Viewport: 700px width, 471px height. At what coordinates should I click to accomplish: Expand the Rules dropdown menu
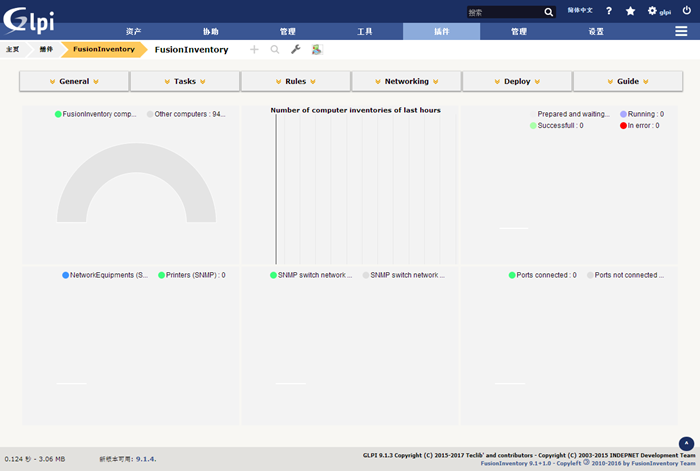click(296, 81)
